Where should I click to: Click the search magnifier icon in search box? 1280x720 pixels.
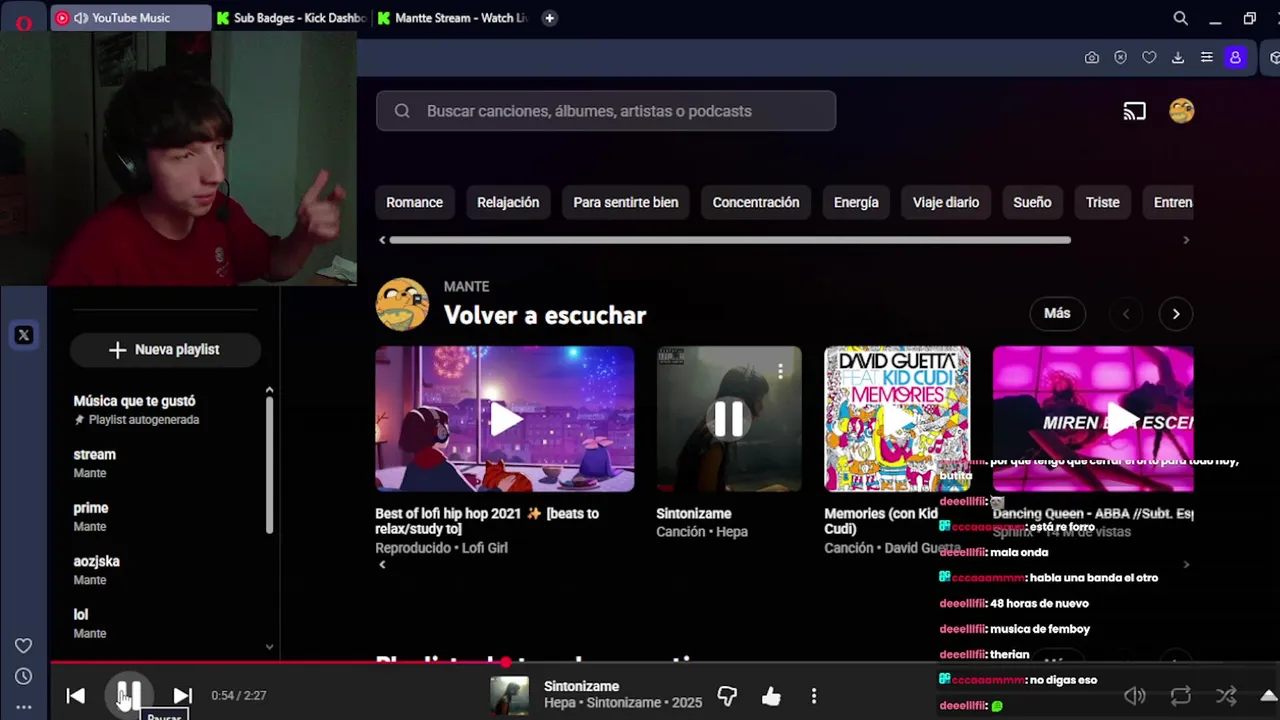coord(402,111)
